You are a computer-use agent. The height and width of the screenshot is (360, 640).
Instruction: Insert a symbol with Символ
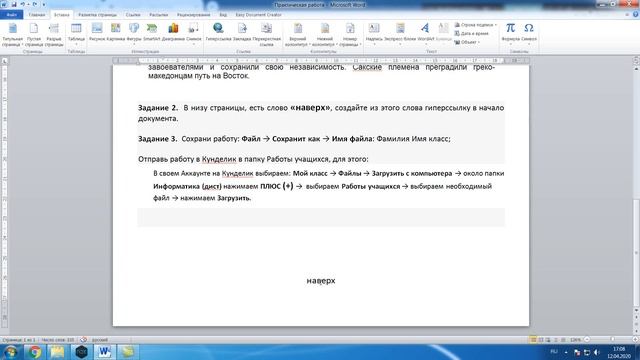529,33
